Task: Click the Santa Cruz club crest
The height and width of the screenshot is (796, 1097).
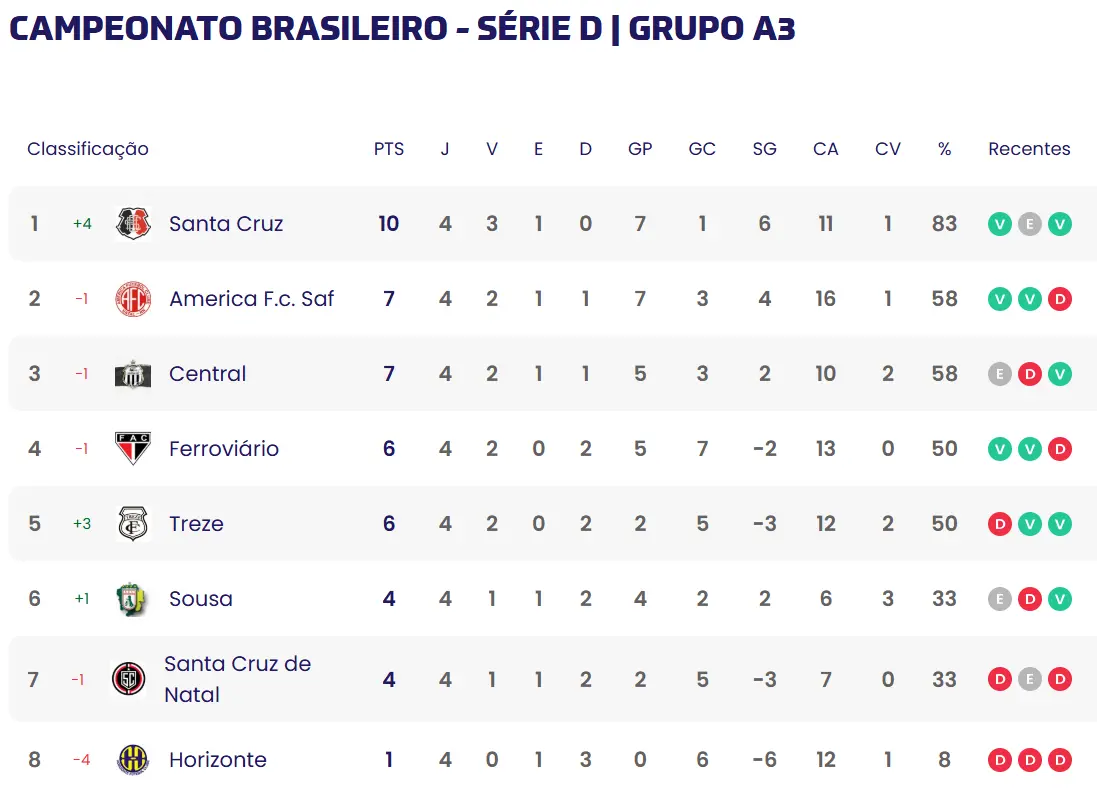Action: click(x=133, y=224)
